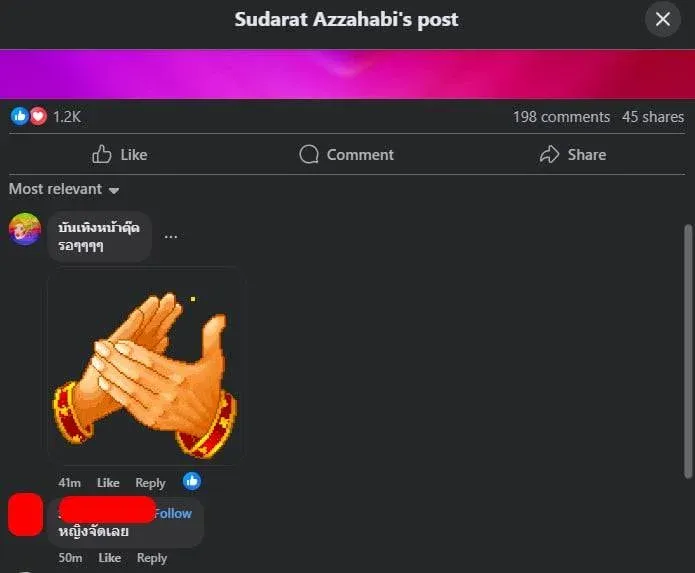Expand the Most relevant sort dropdown
This screenshot has width=695, height=573.
point(64,189)
